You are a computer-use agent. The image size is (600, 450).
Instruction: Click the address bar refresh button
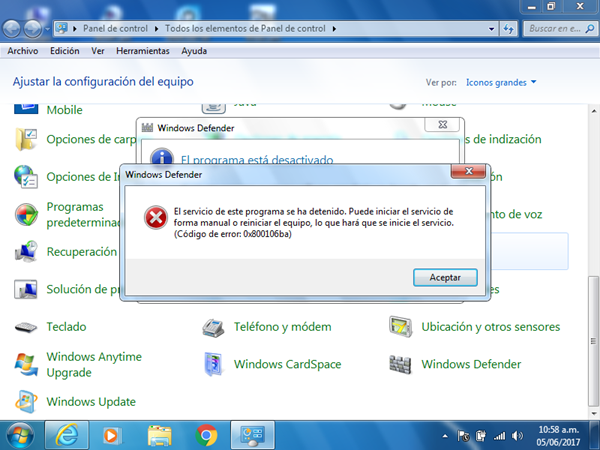tap(509, 29)
